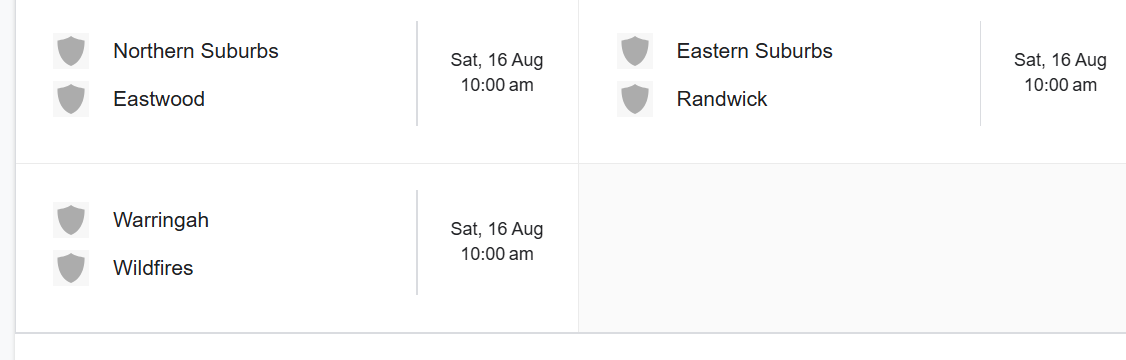Viewport: 1126px width, 360px height.
Task: Open the Eastwood team link
Action: tap(159, 98)
